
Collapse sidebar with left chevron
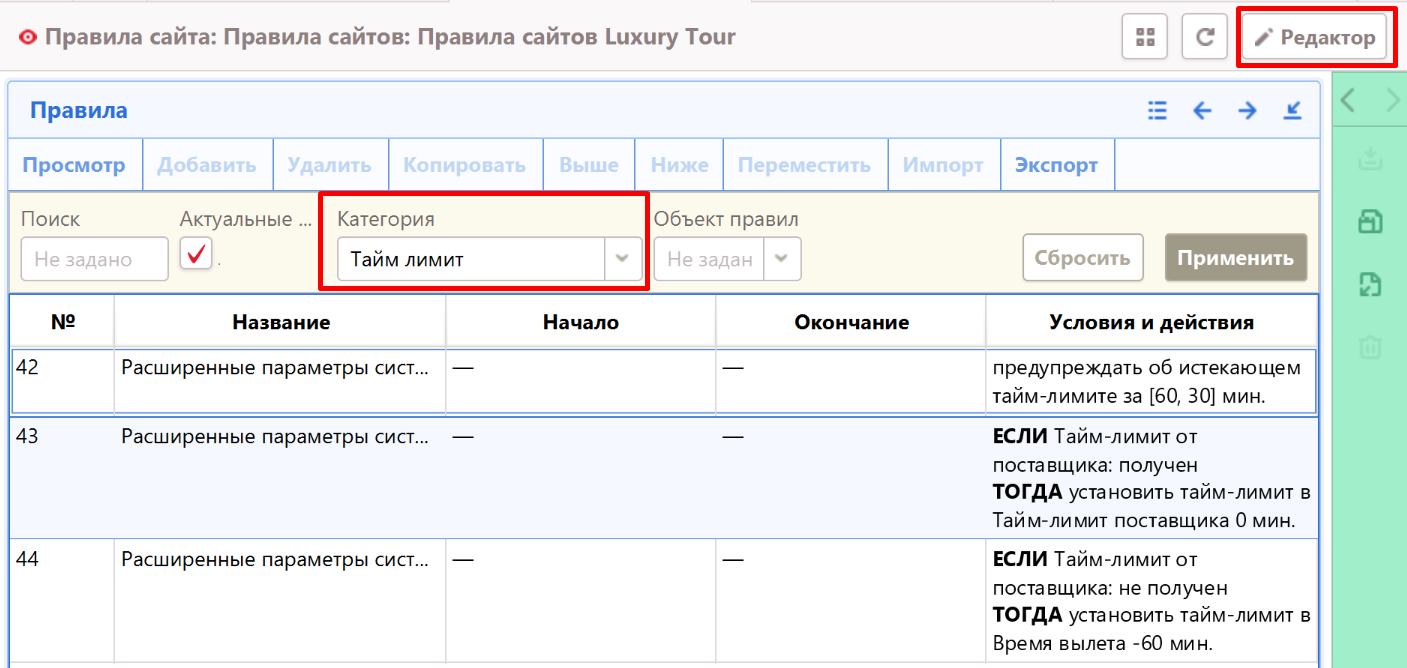pos(1348,100)
